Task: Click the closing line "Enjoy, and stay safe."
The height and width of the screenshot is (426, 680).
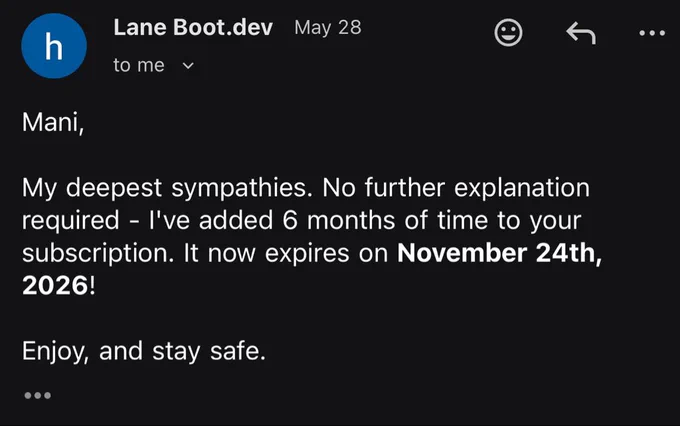Action: point(144,351)
